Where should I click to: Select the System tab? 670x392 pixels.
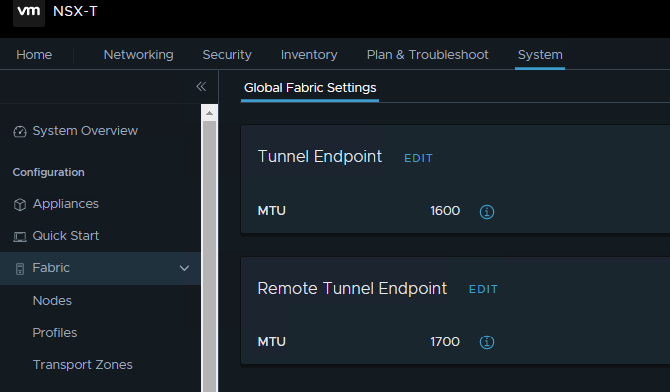click(x=540, y=55)
